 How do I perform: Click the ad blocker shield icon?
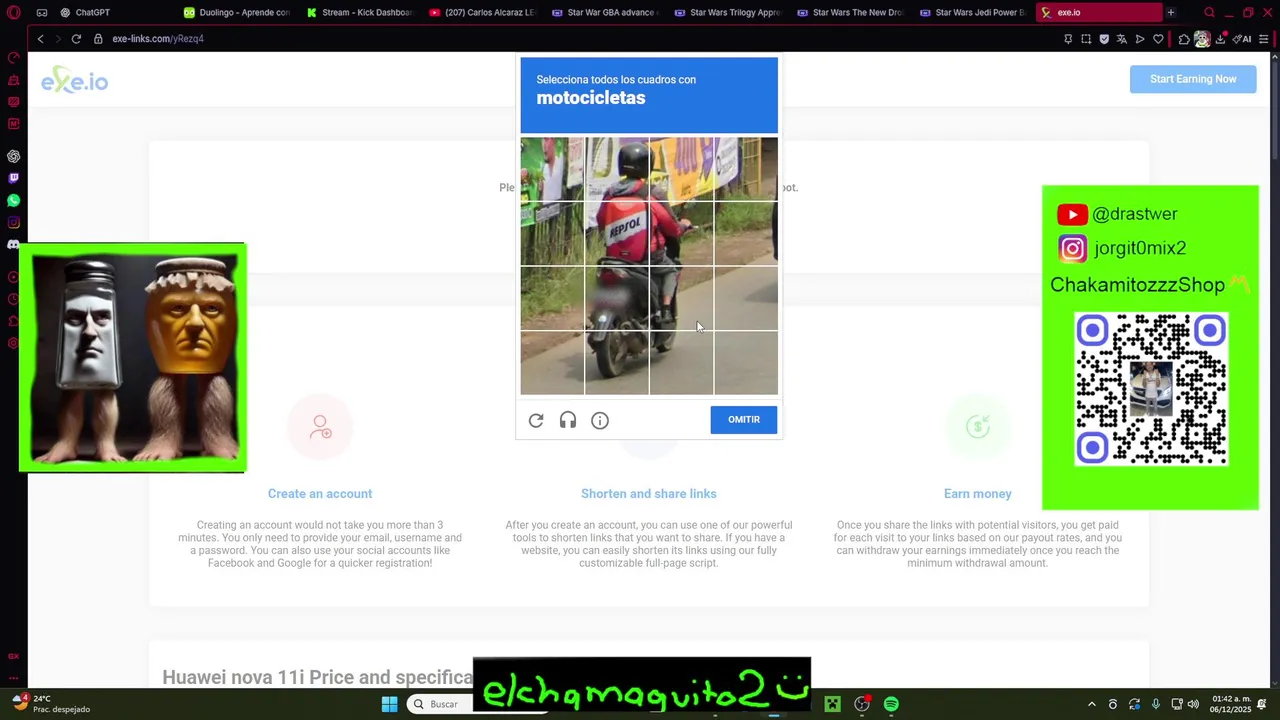(x=1104, y=39)
